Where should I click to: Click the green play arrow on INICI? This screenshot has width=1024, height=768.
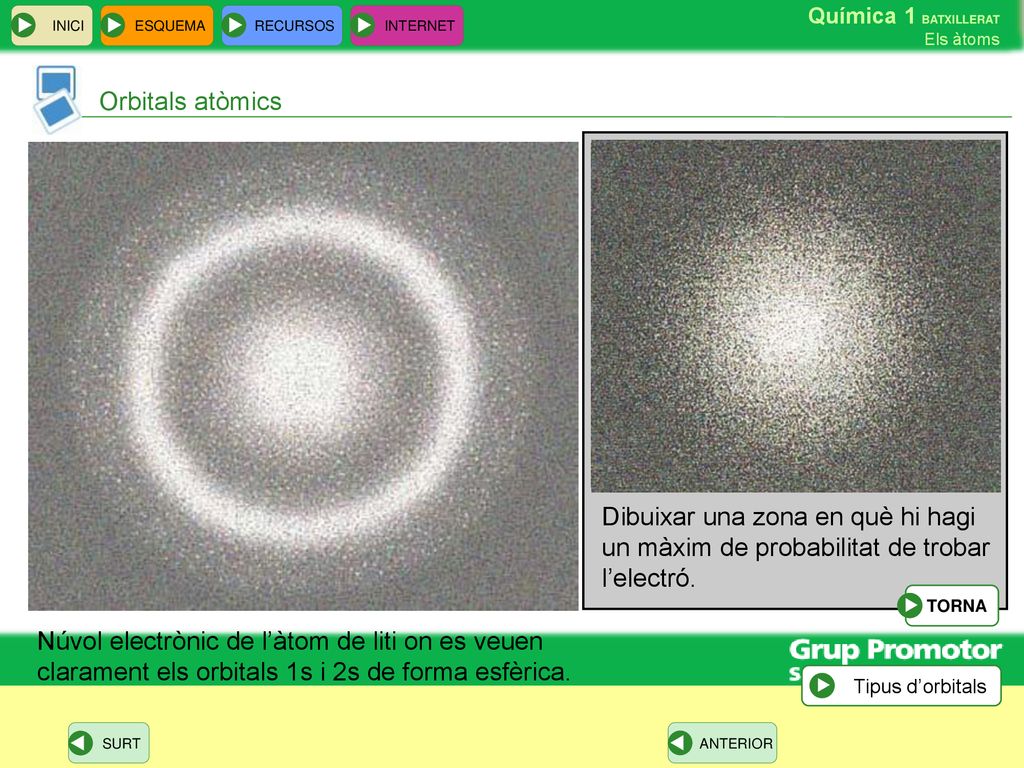[25, 25]
